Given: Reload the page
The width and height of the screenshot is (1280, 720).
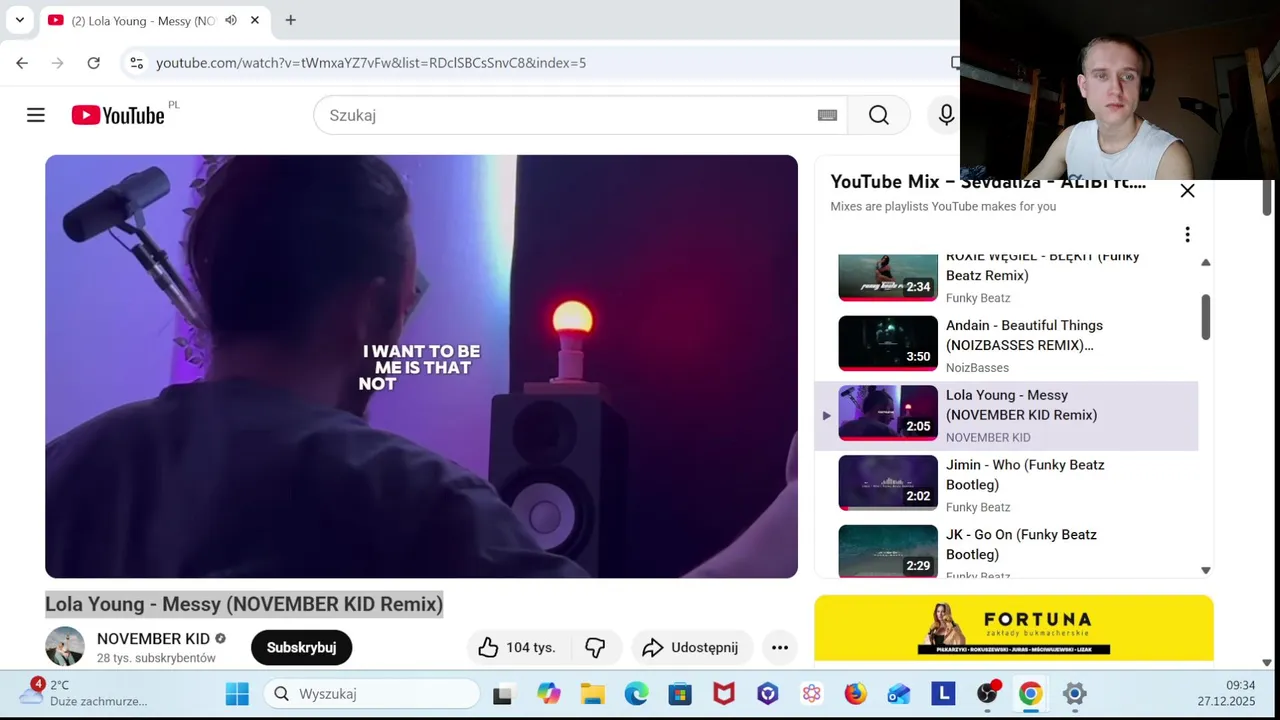Looking at the screenshot, I should [93, 63].
